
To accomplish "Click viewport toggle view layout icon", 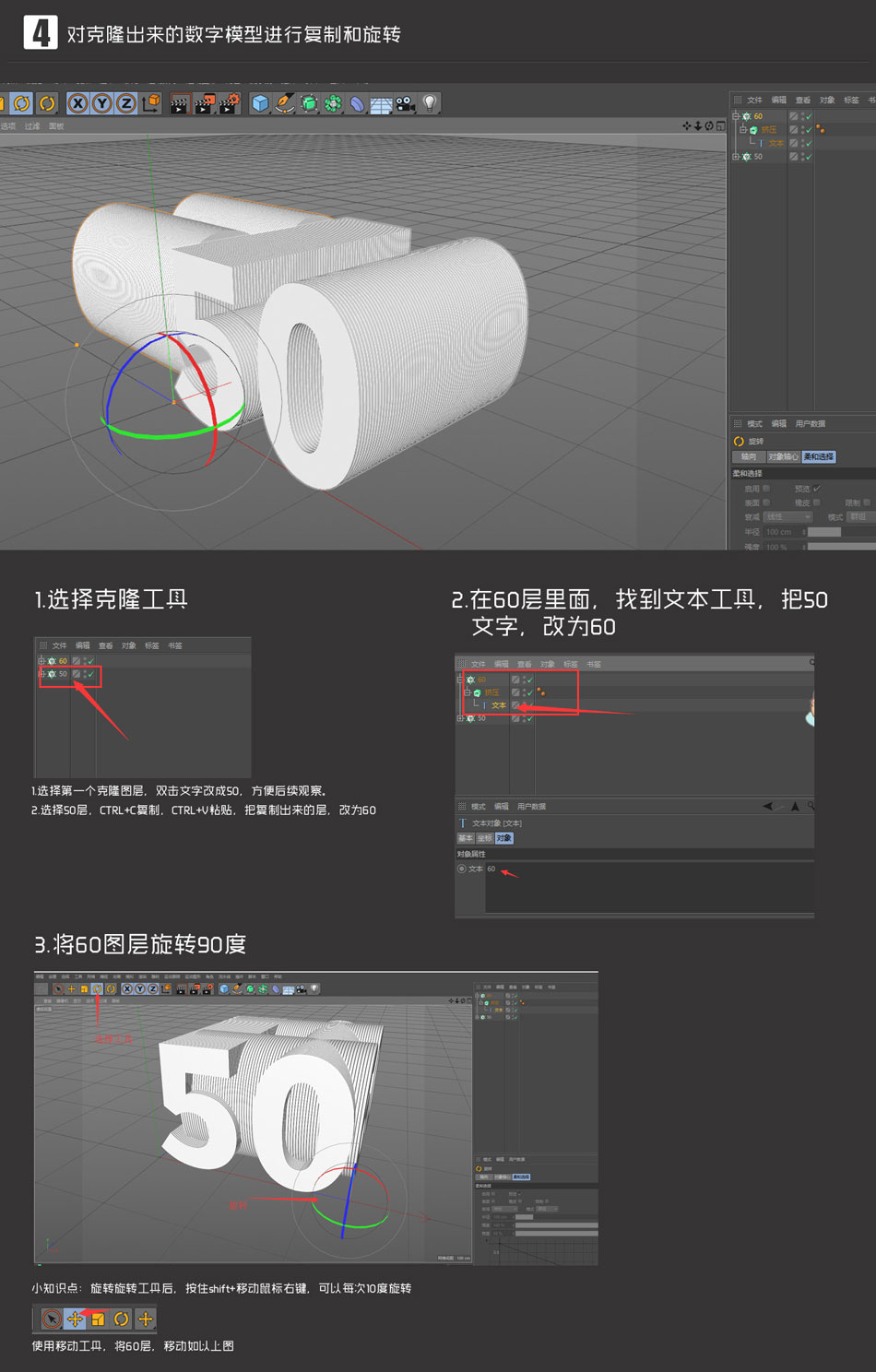I will pyautogui.click(x=720, y=126).
